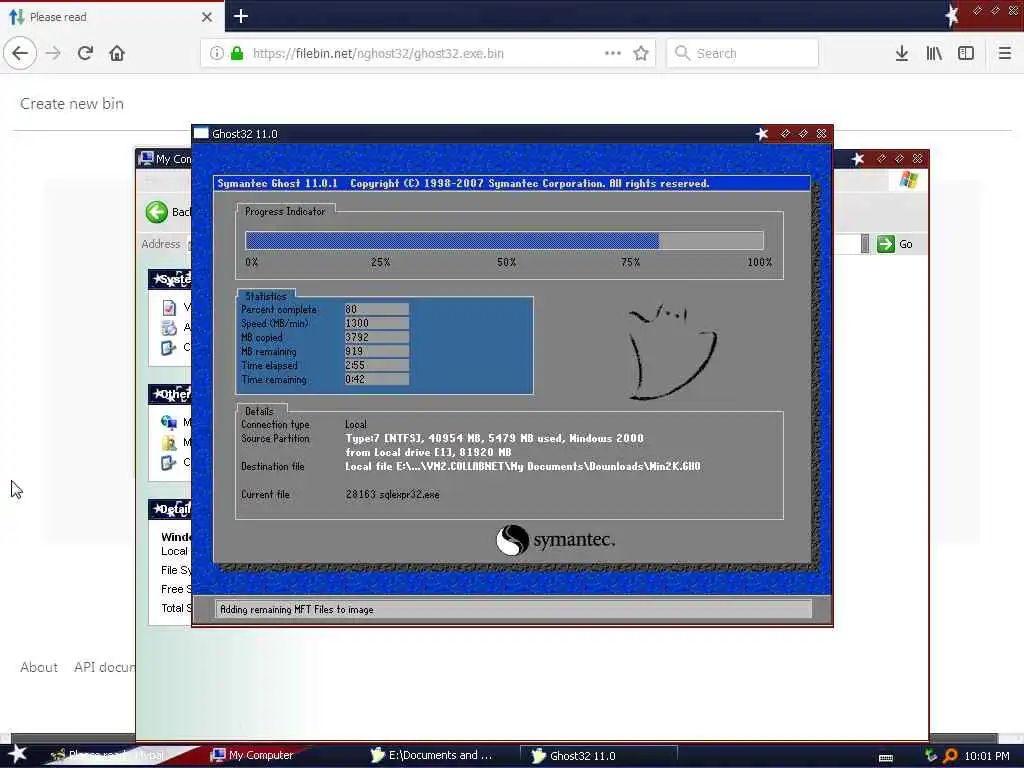Open Firefox downloads arrow

(x=901, y=53)
